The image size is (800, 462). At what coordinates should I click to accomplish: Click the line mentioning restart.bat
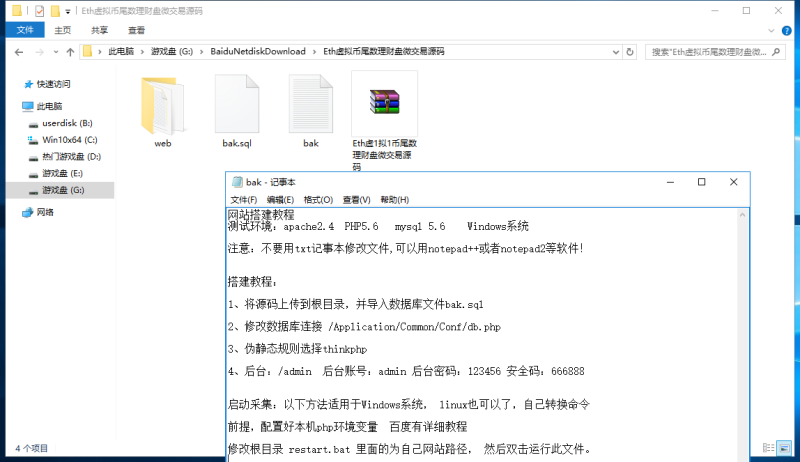click(x=410, y=449)
